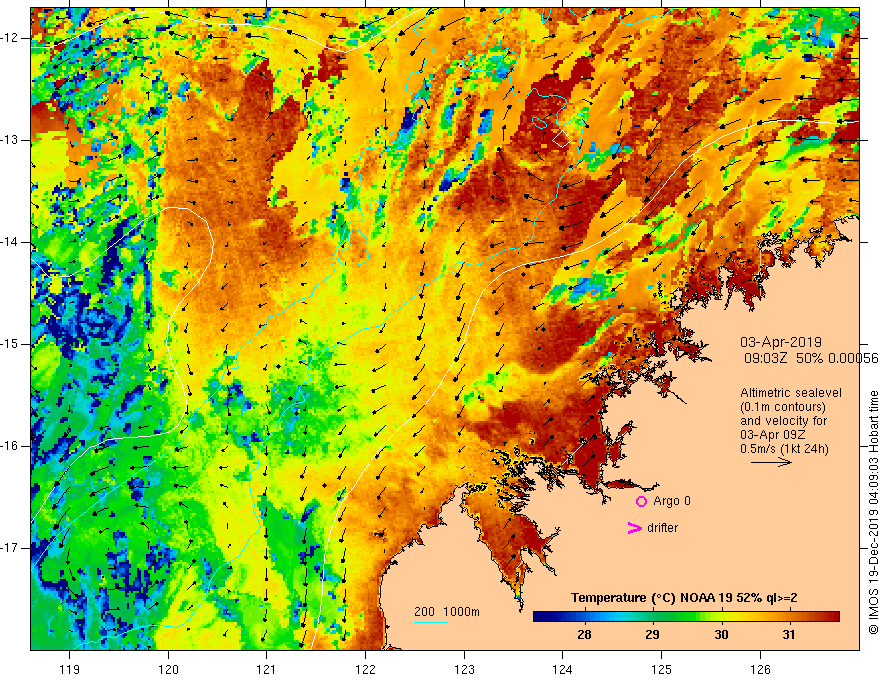Click longitude axis label 121
This screenshot has height=680, width=880.
(x=267, y=669)
